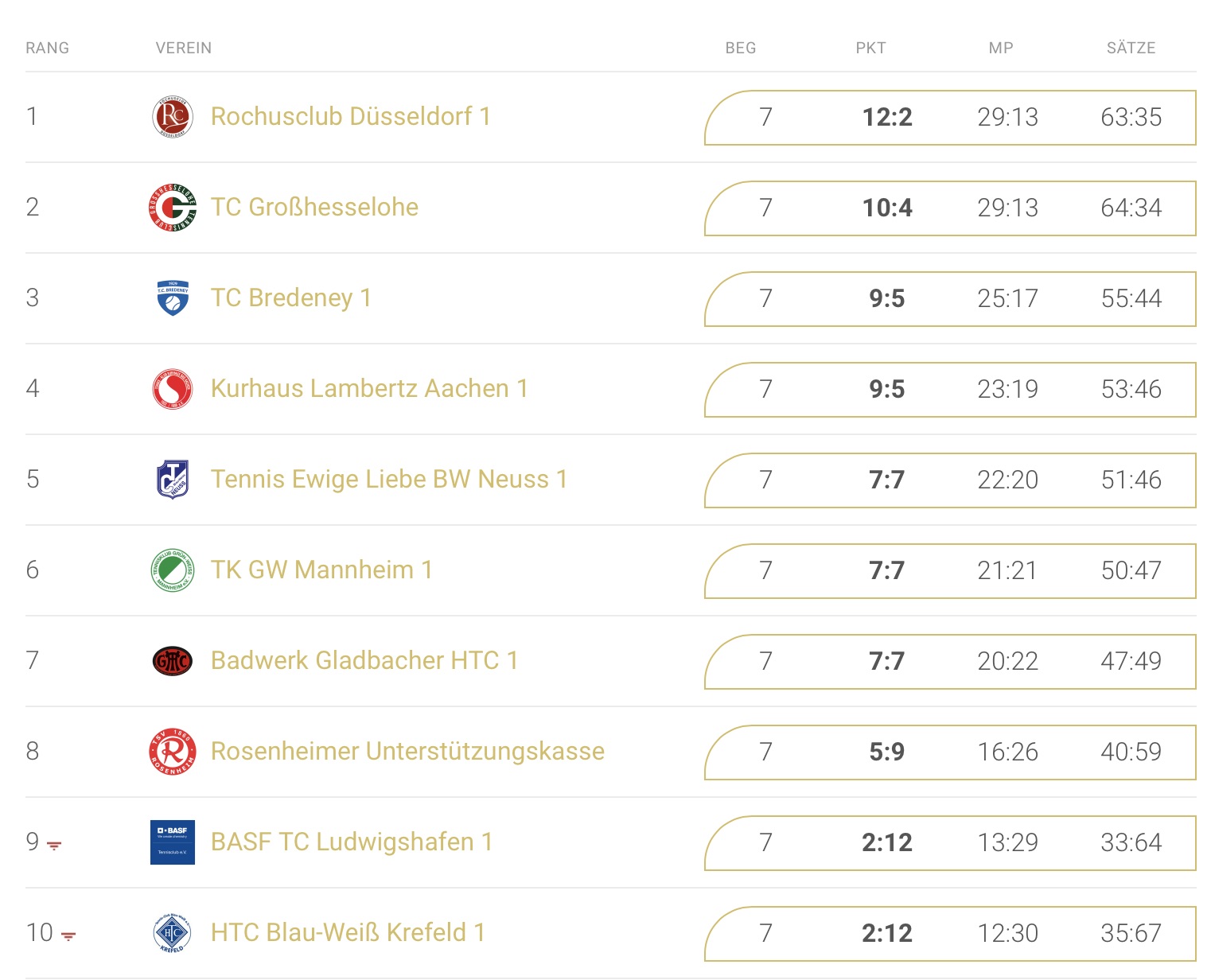Viewport: 1211px width, 980px height.
Task: Open Rochusclub Düsseldorf 1 team page
Action: click(x=351, y=117)
